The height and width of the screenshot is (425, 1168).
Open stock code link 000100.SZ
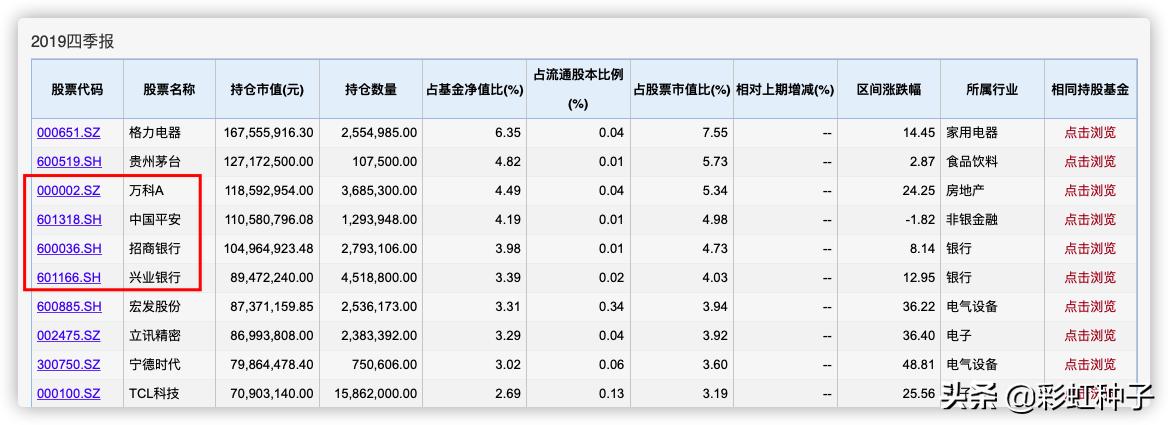tap(69, 394)
